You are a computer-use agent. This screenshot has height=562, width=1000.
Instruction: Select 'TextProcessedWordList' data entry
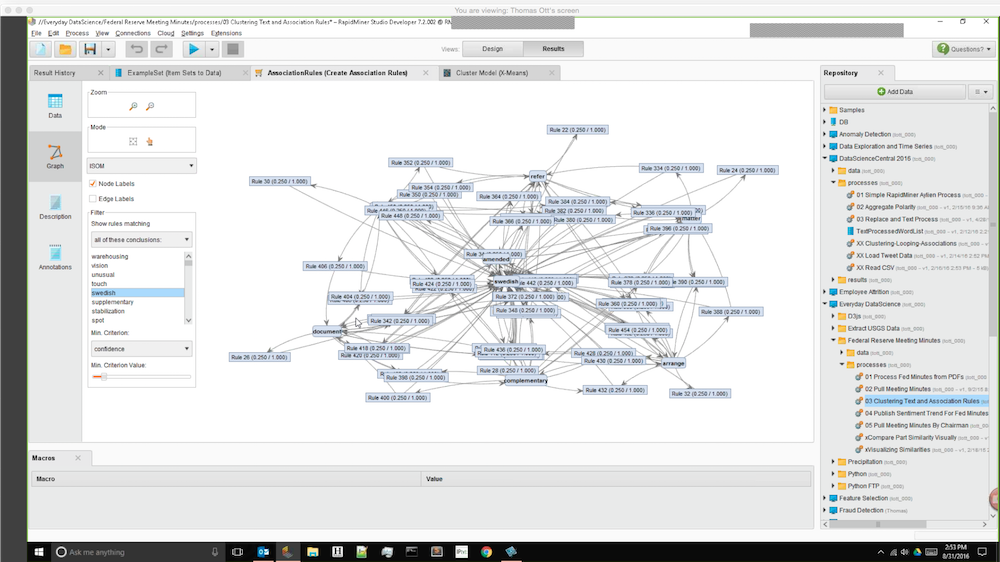click(890, 232)
